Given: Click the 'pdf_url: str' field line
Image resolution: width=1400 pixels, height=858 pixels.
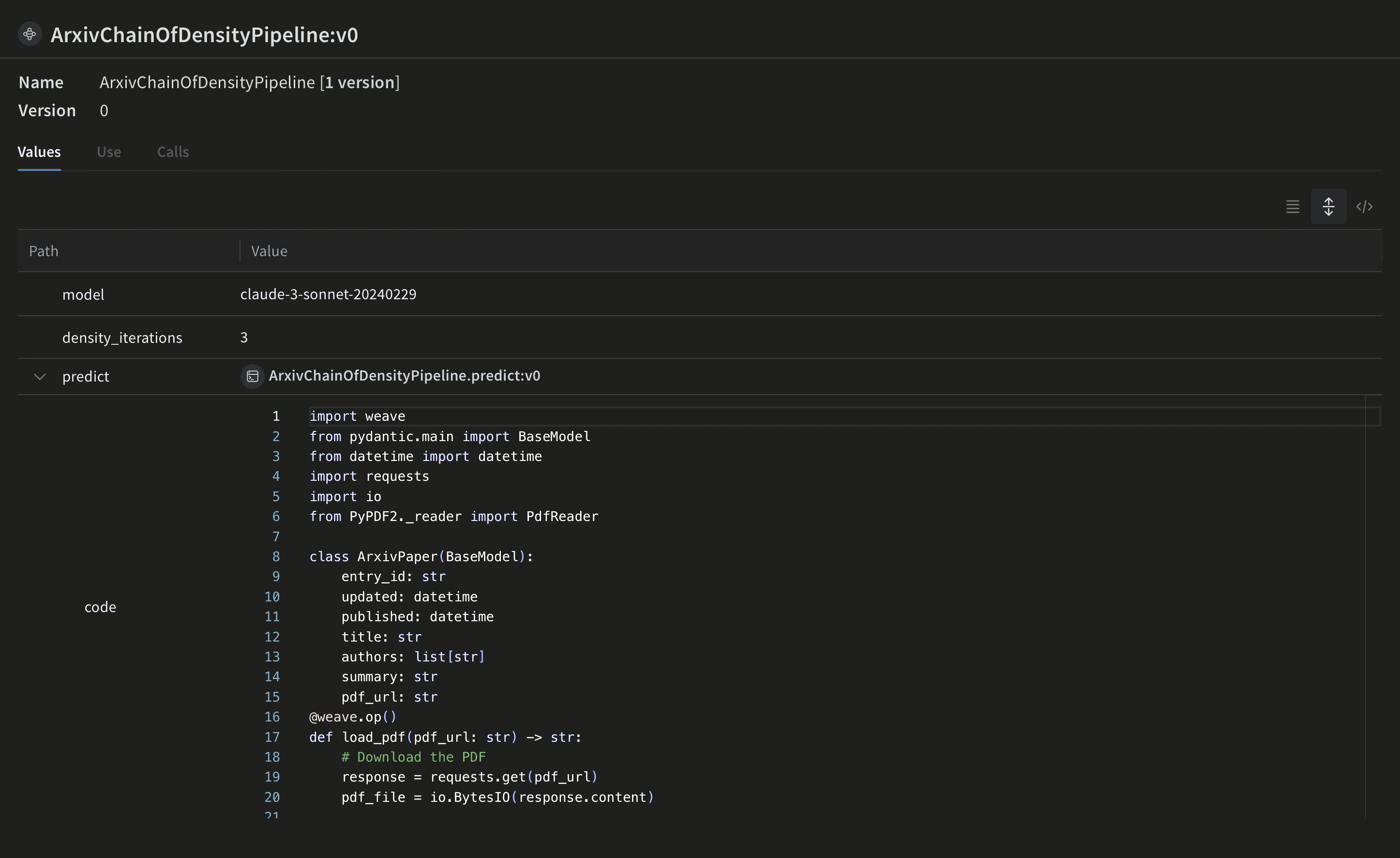Looking at the screenshot, I should (390, 697).
